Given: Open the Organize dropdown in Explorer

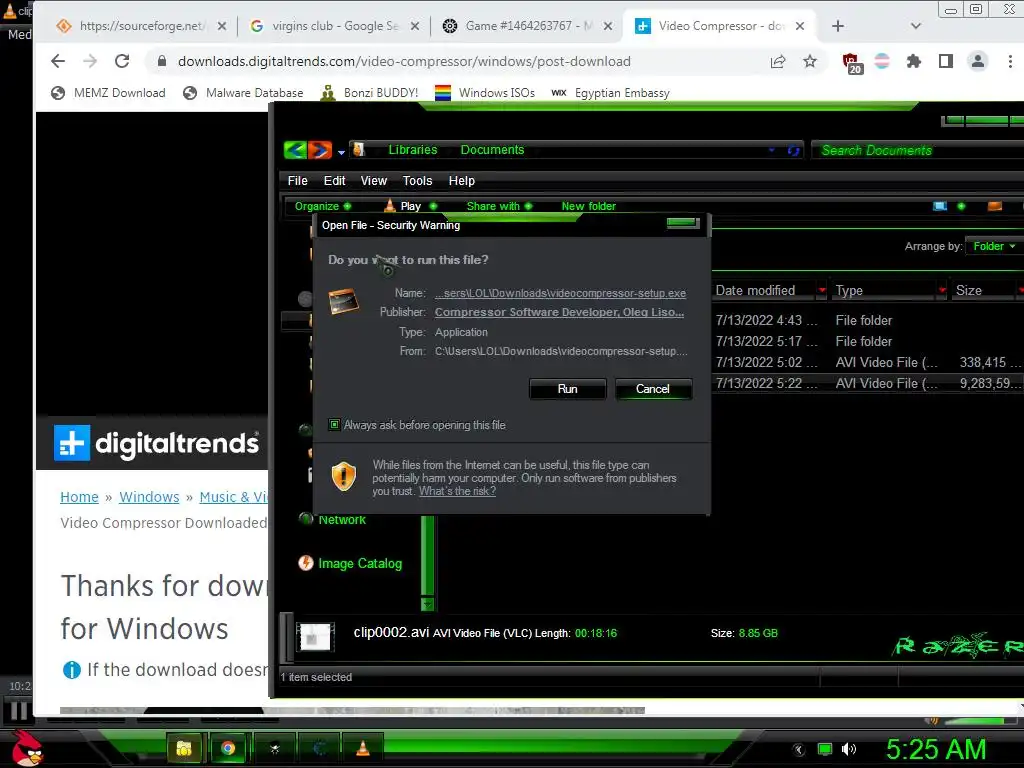Looking at the screenshot, I should pos(323,206).
